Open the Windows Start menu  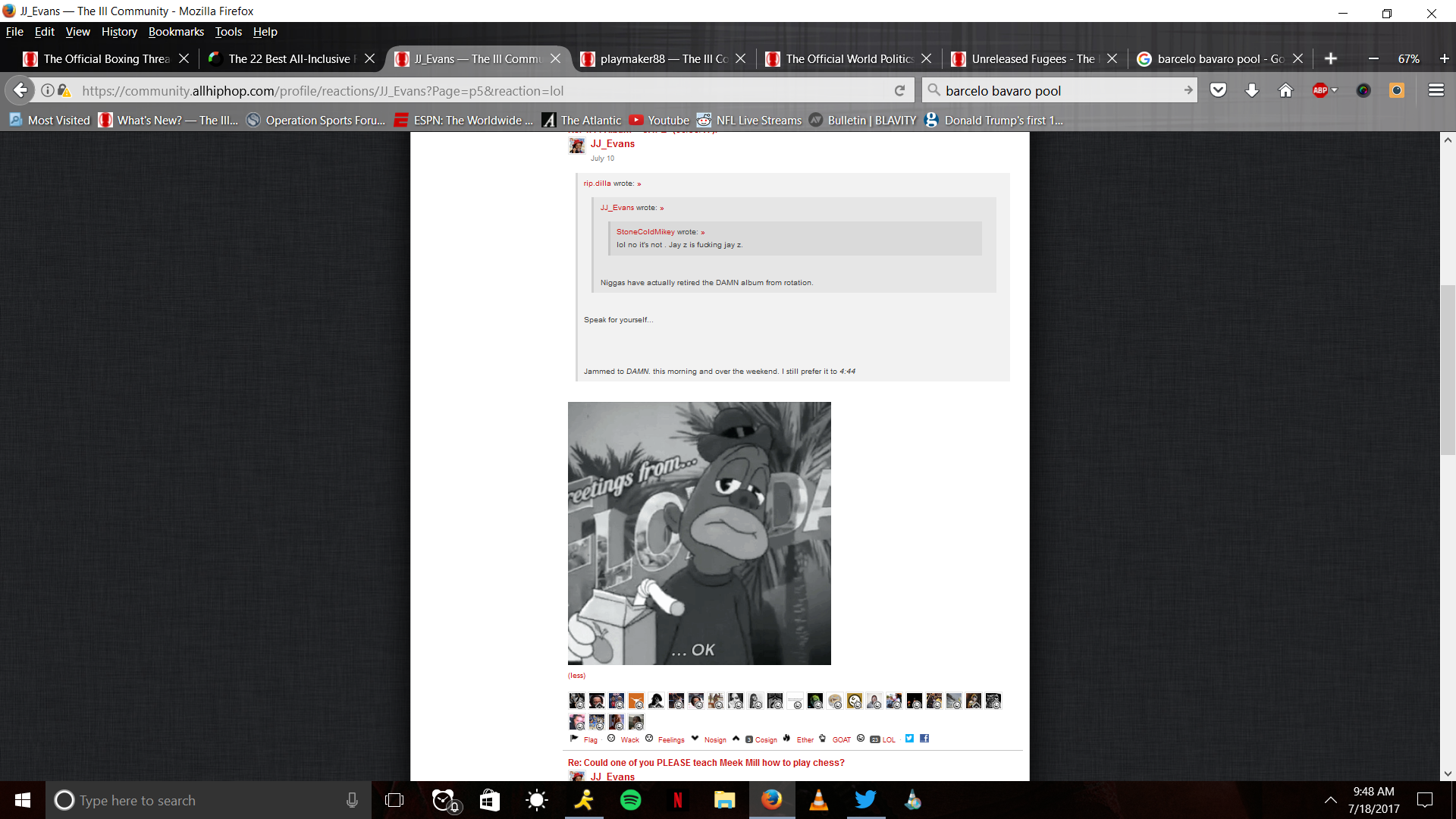[23, 800]
